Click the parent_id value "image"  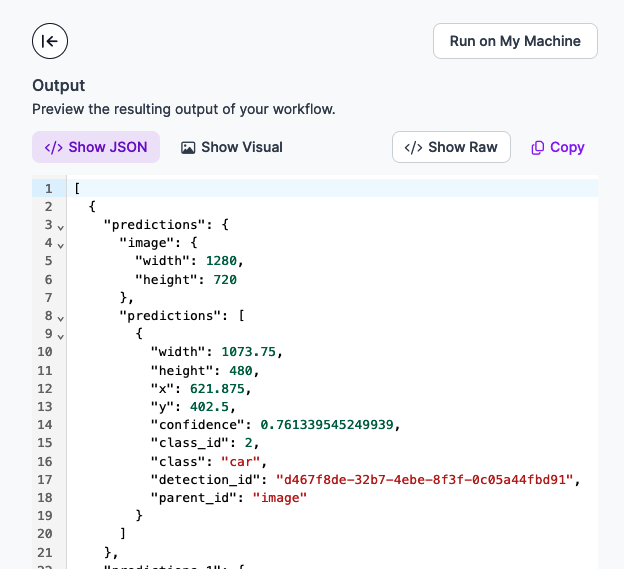tap(278, 497)
